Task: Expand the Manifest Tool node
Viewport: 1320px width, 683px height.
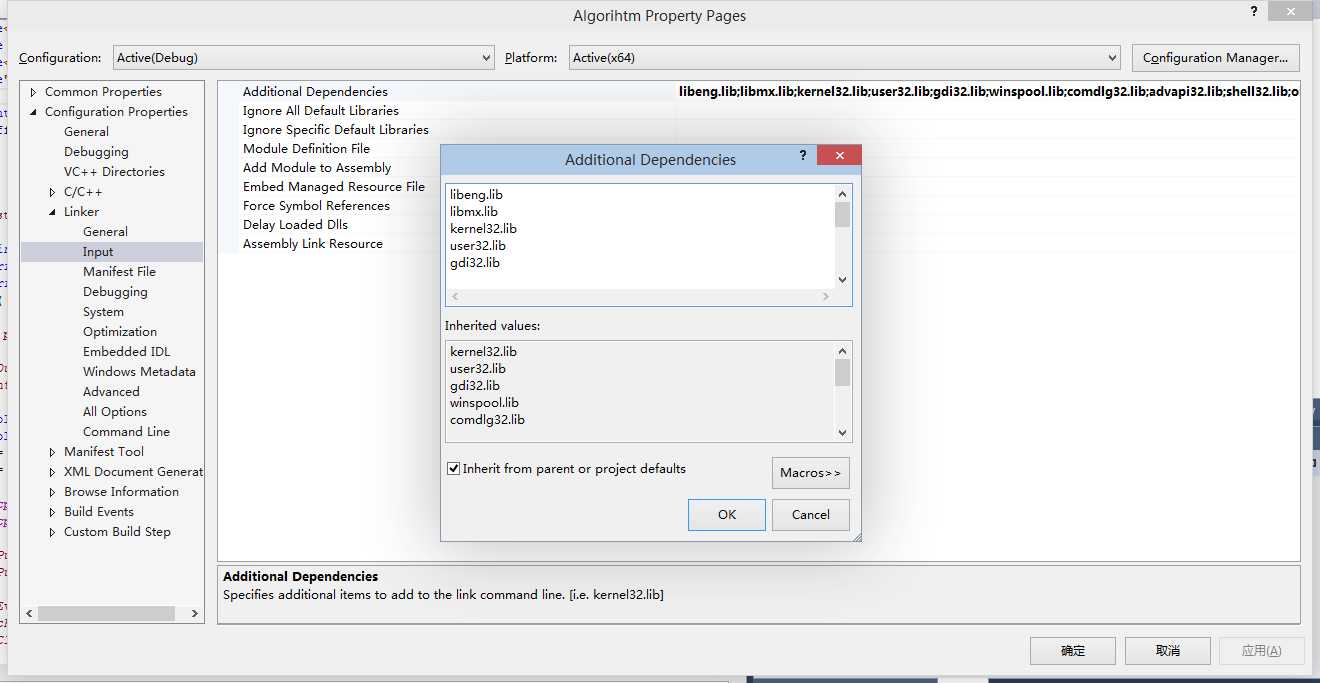Action: click(x=52, y=452)
